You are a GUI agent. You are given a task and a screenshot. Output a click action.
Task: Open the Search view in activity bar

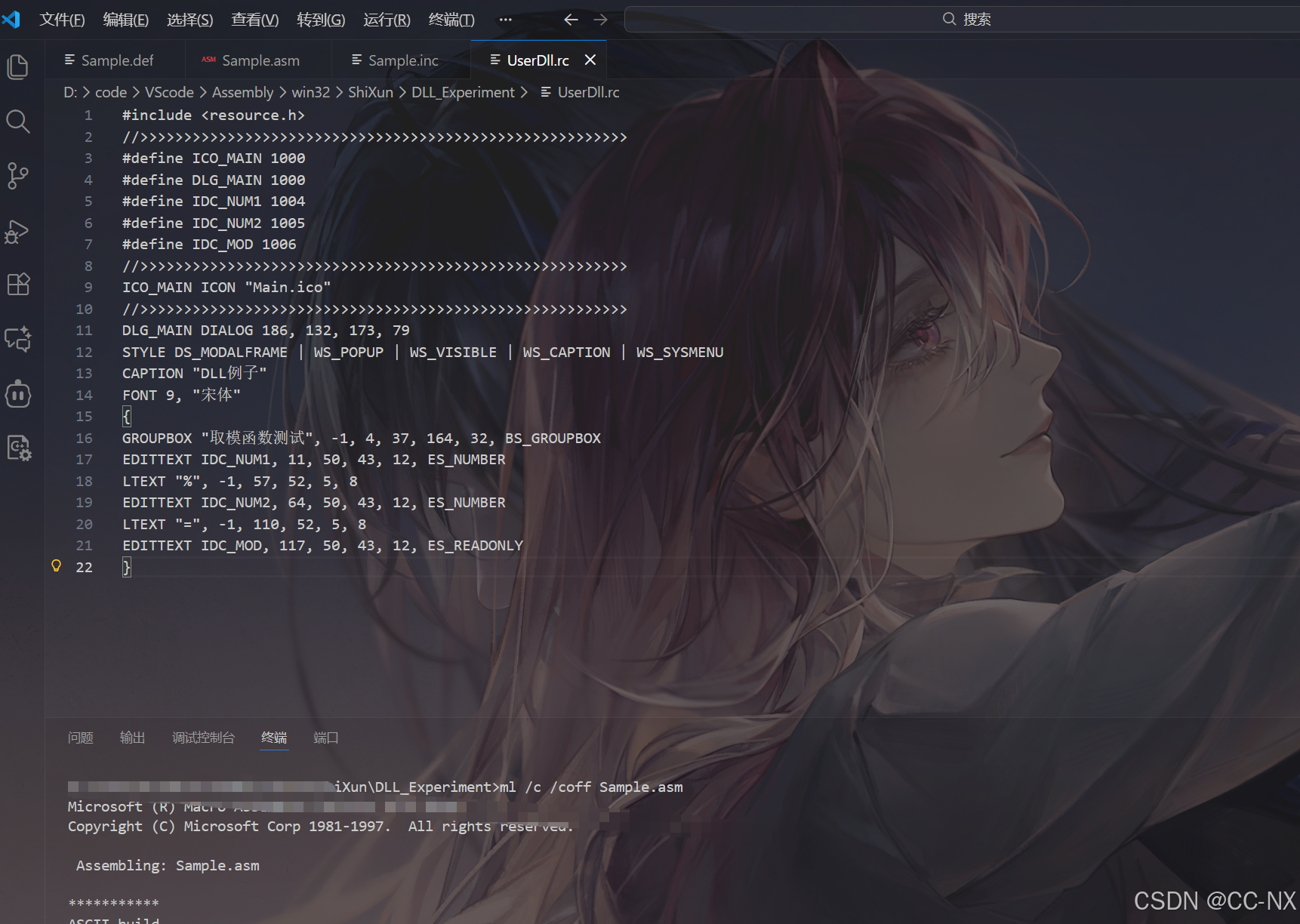(18, 122)
